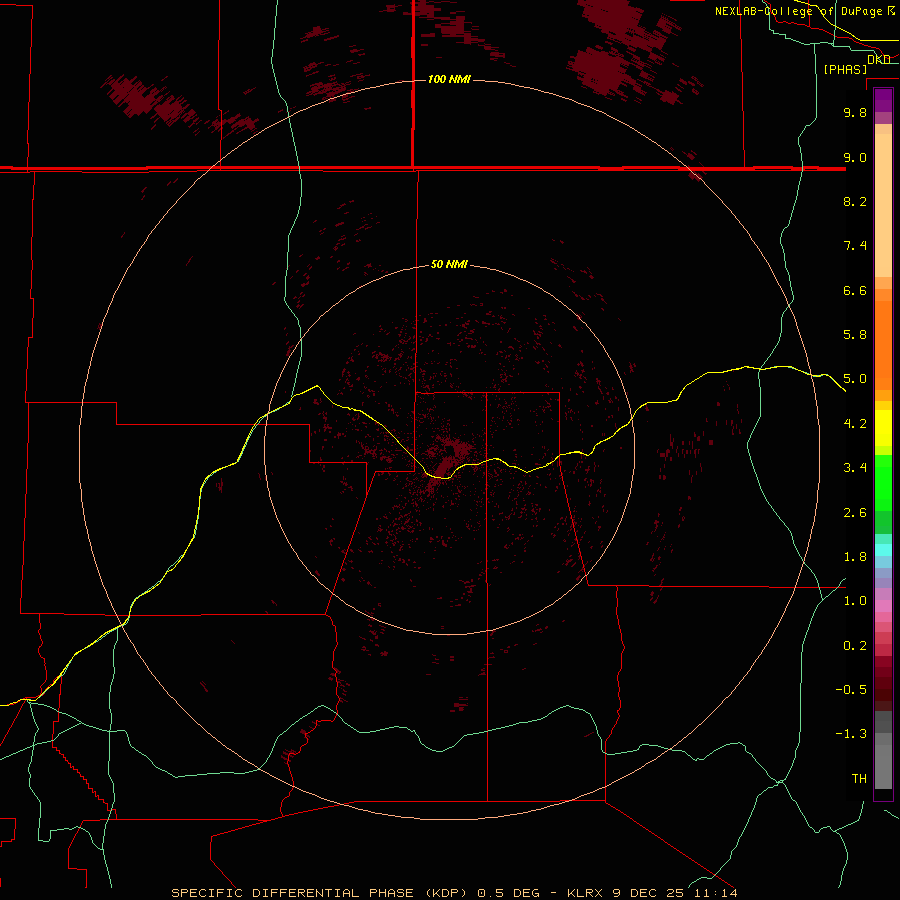Image resolution: width=900 pixels, height=900 pixels.
Task: Select the 1.0 colorbar scale value
Action: pyautogui.click(x=855, y=601)
